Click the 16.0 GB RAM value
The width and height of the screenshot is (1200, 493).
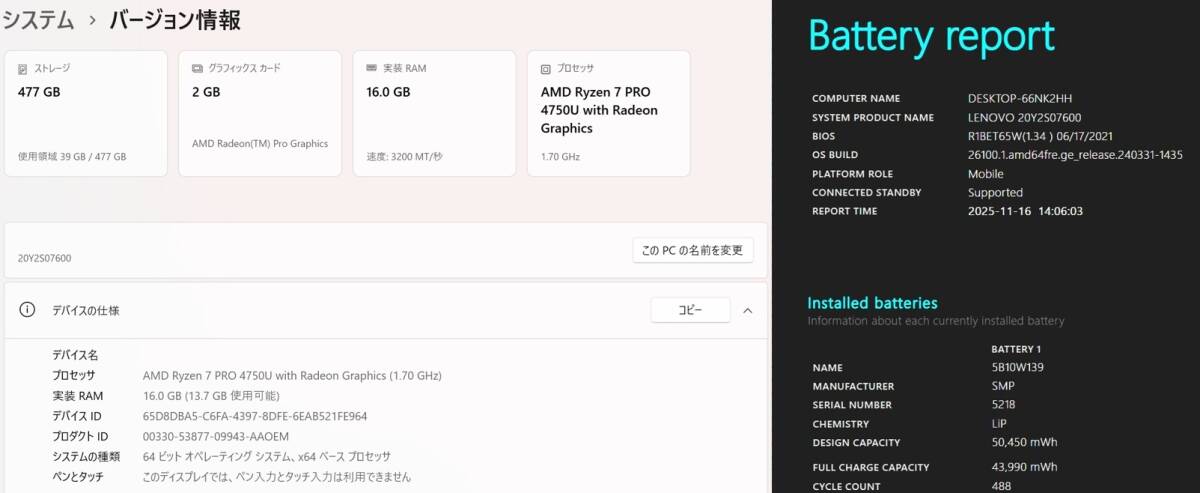(x=388, y=92)
